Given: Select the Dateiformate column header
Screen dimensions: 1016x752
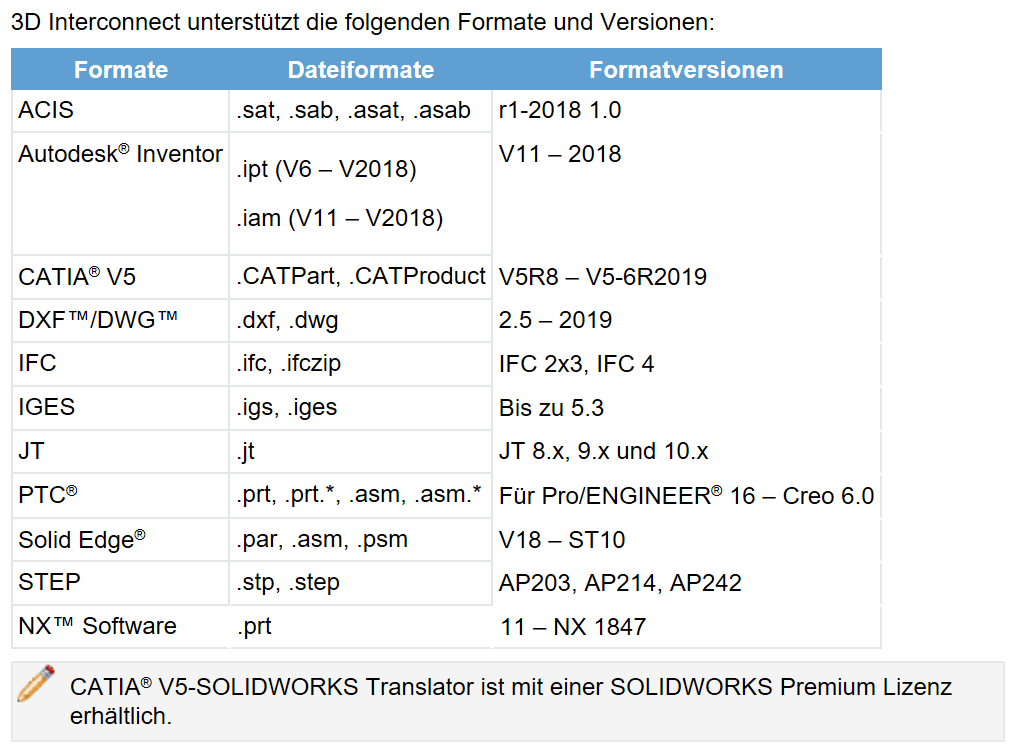Looking at the screenshot, I should point(361,69).
